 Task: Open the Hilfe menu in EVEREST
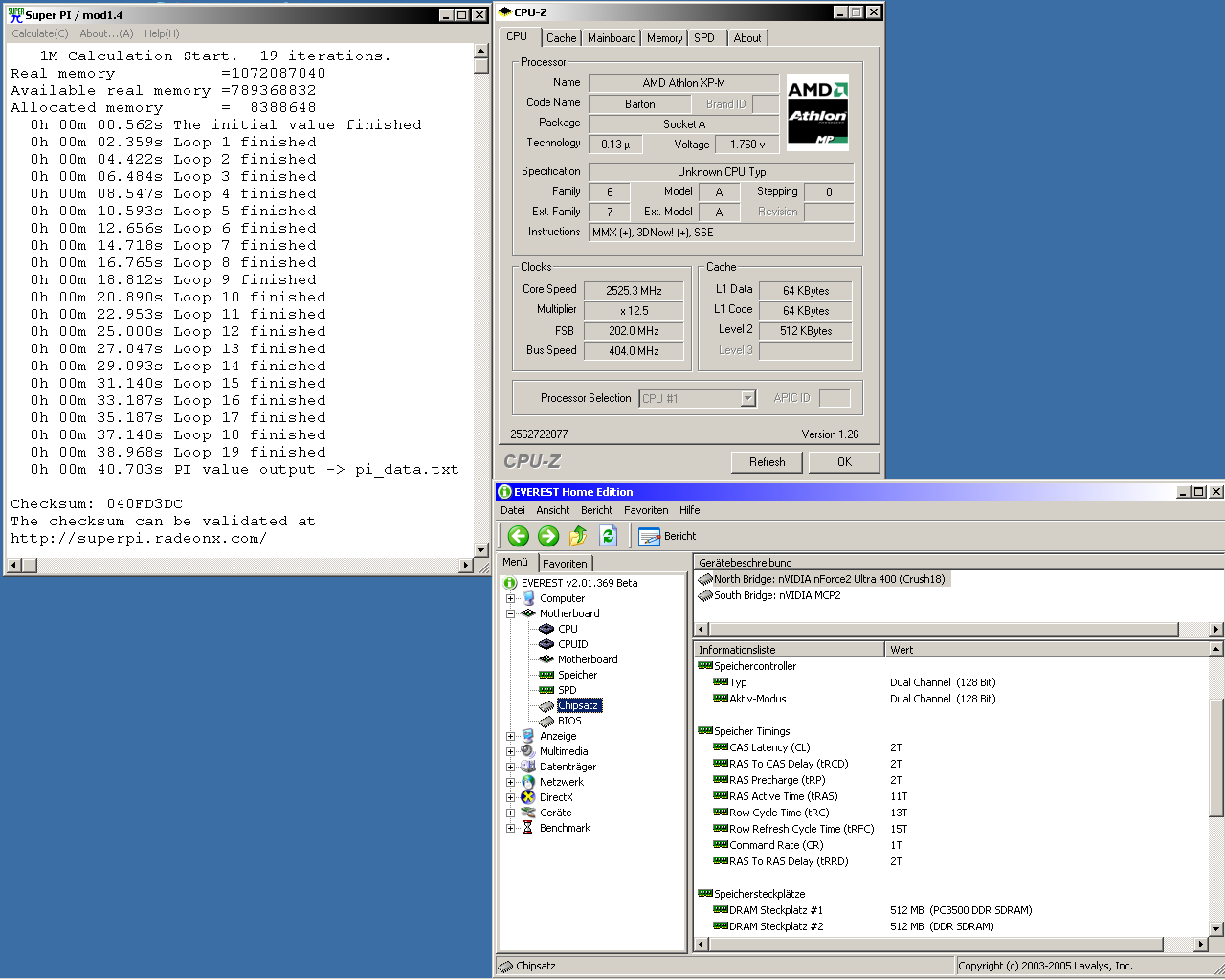click(x=689, y=510)
